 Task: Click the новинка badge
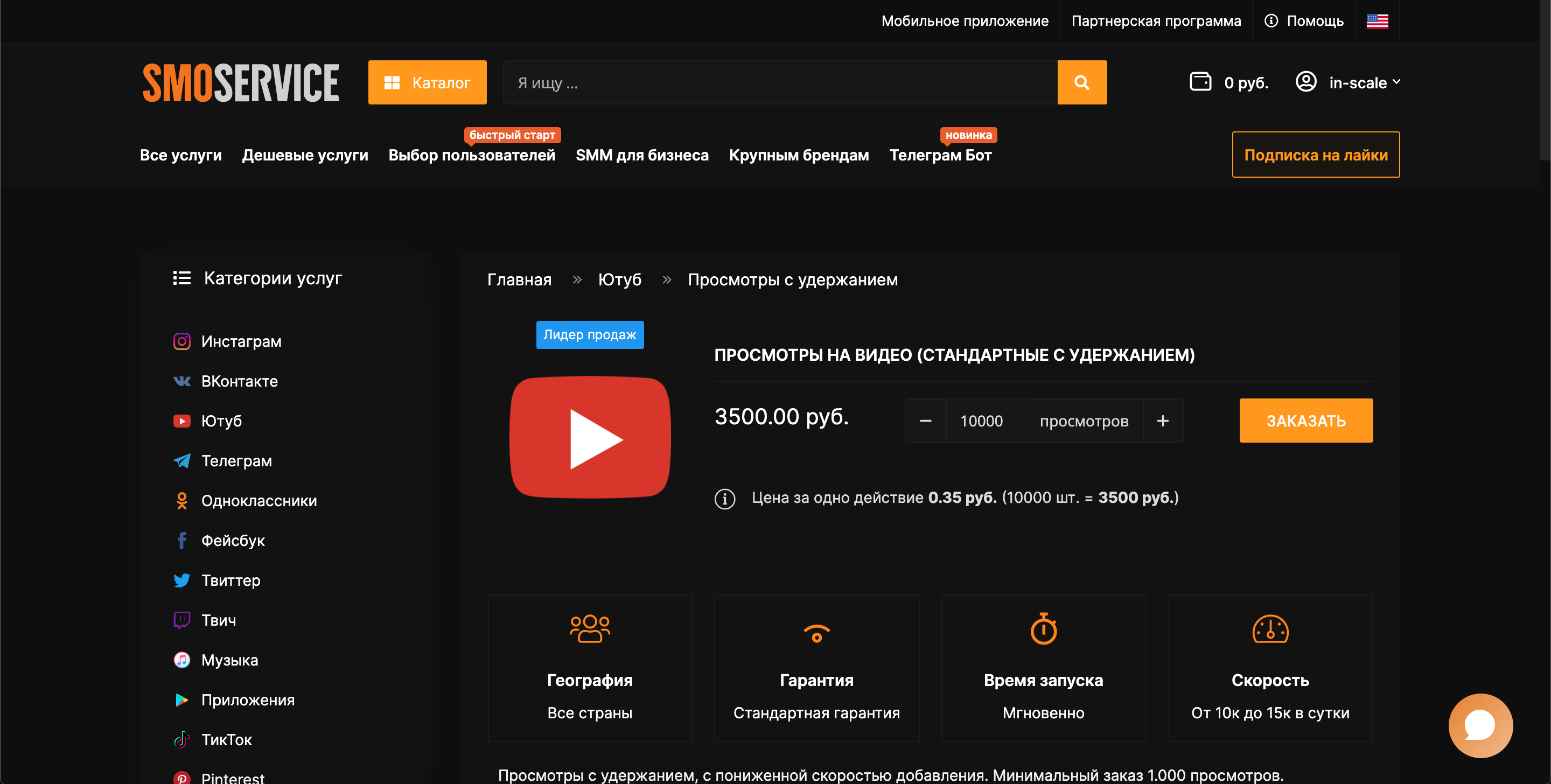tap(968, 135)
